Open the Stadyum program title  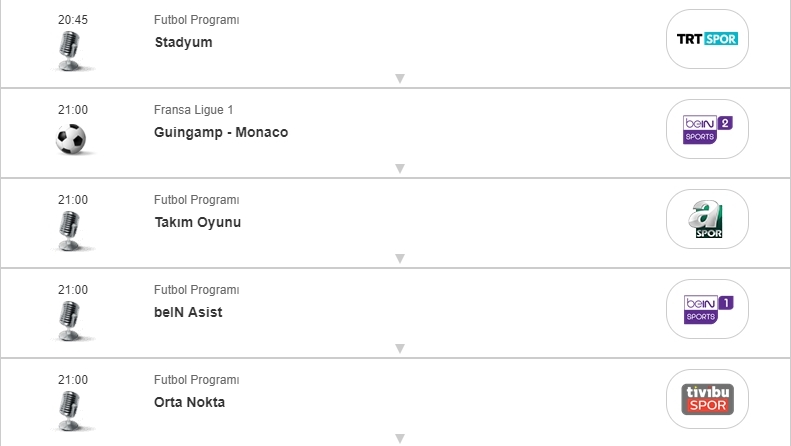click(x=184, y=42)
